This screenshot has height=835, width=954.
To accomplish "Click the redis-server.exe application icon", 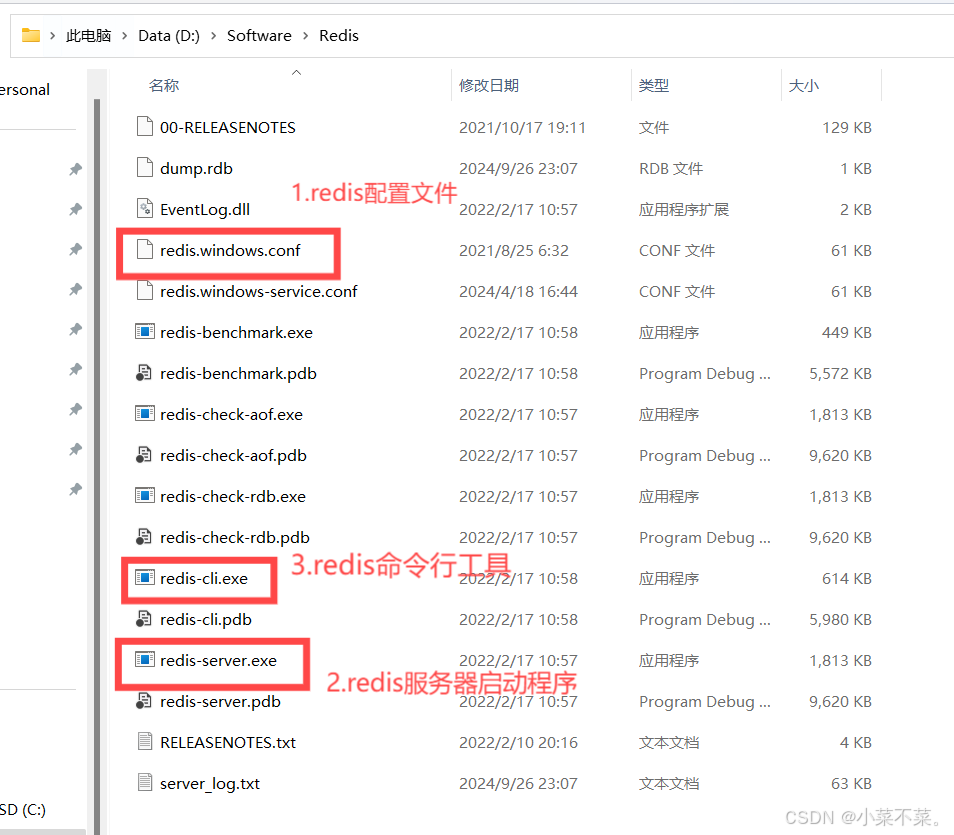I will [145, 660].
